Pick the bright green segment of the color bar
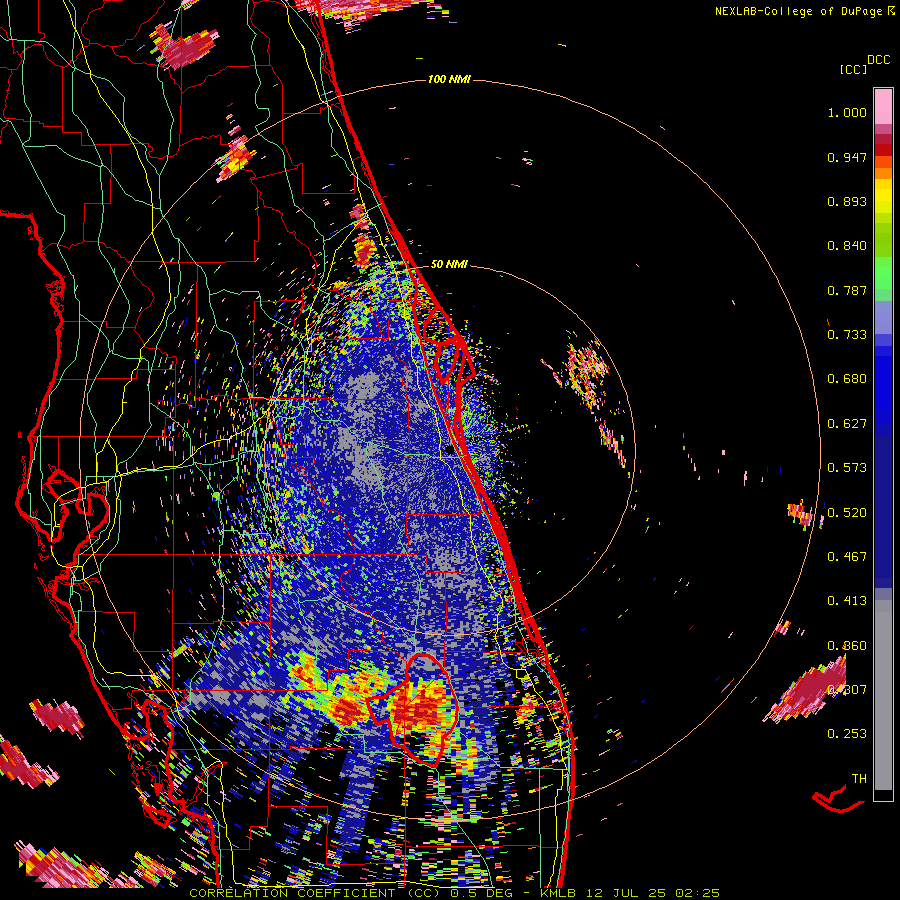900x900 pixels. [x=883, y=273]
